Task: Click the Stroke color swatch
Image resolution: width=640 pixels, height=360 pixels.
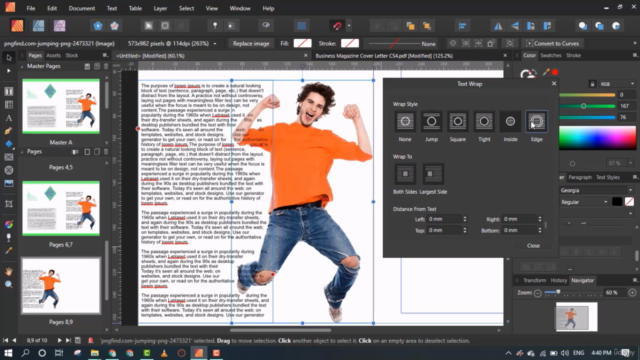Action: click(x=350, y=43)
